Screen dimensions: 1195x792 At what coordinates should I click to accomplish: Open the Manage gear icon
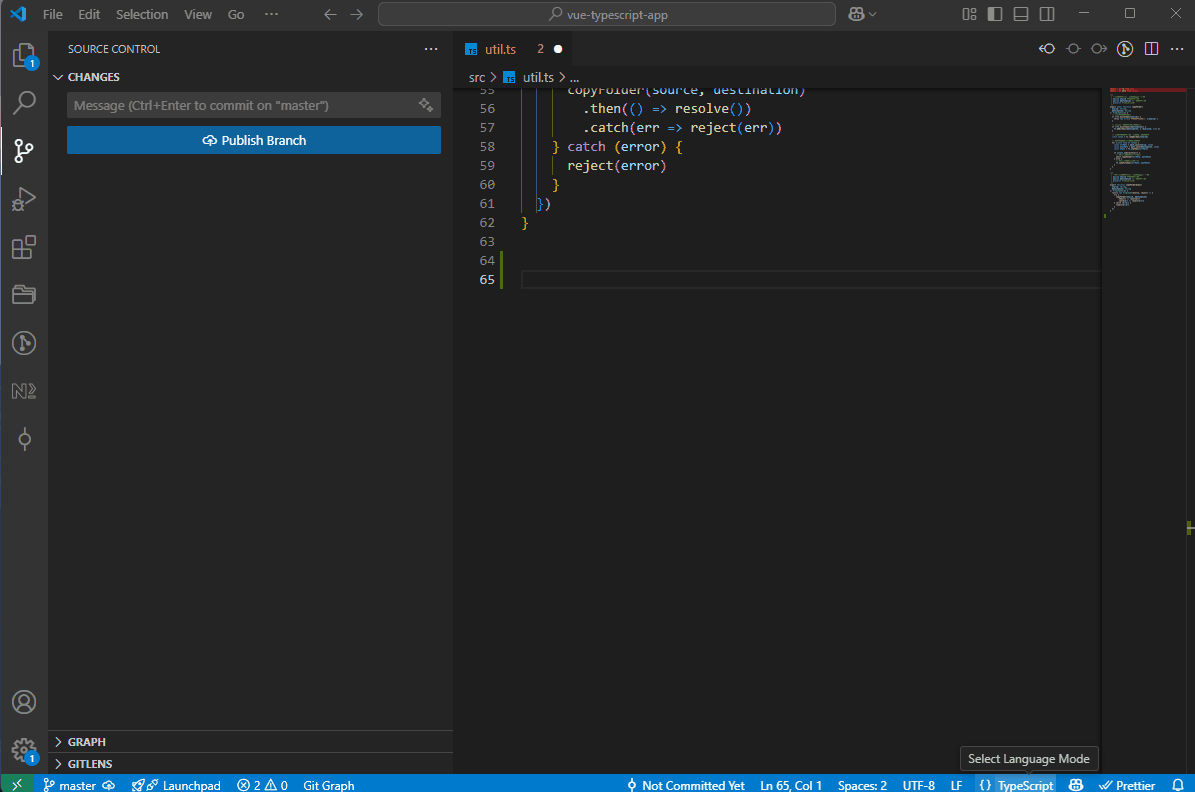[x=24, y=750]
